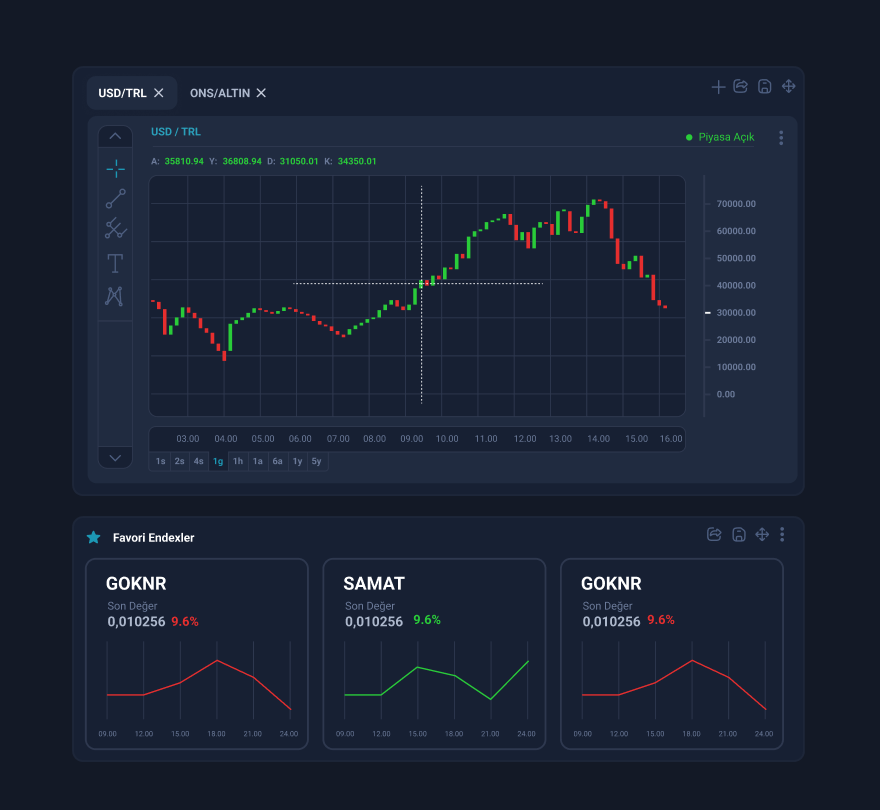This screenshot has height=810, width=880.
Task: Click the move icon in the Favori Endexler panel
Action: pos(762,535)
